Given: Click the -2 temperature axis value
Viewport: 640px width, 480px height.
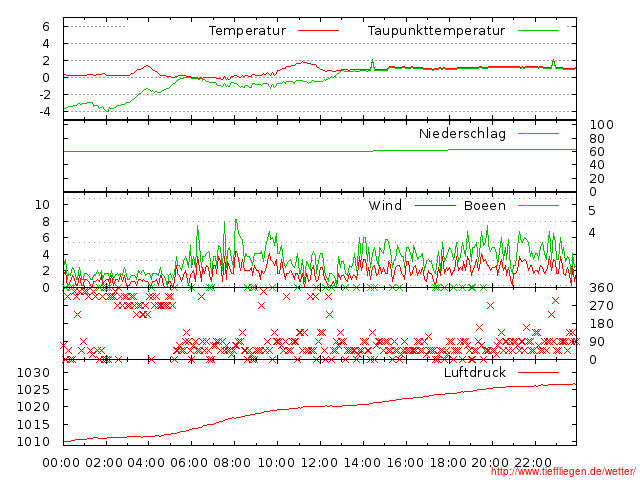Looking at the screenshot, I should tap(44, 95).
